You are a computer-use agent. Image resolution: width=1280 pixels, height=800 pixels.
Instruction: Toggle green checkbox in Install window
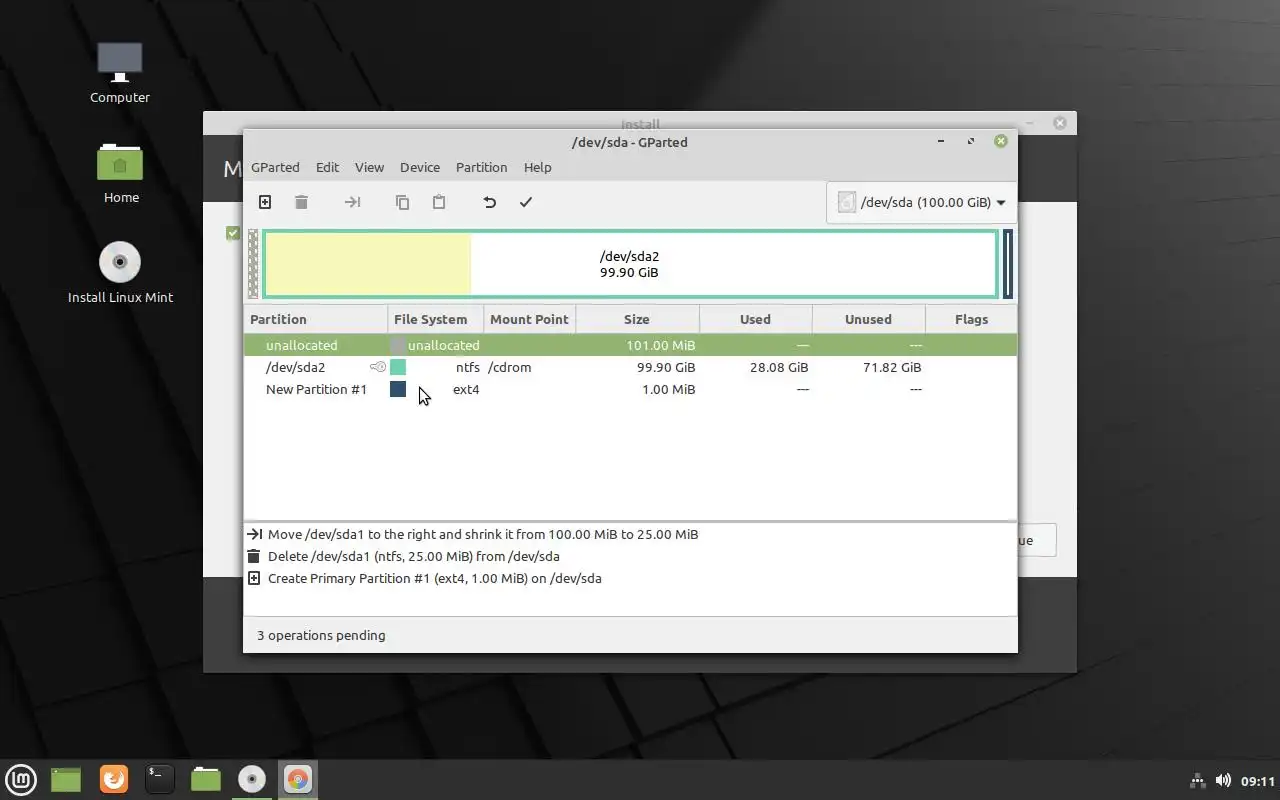coord(233,233)
